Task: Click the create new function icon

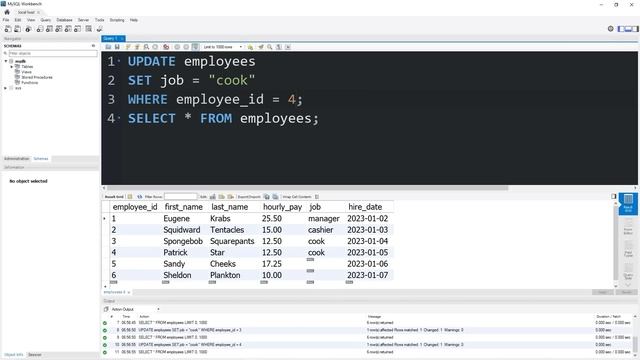Action: click(78, 29)
